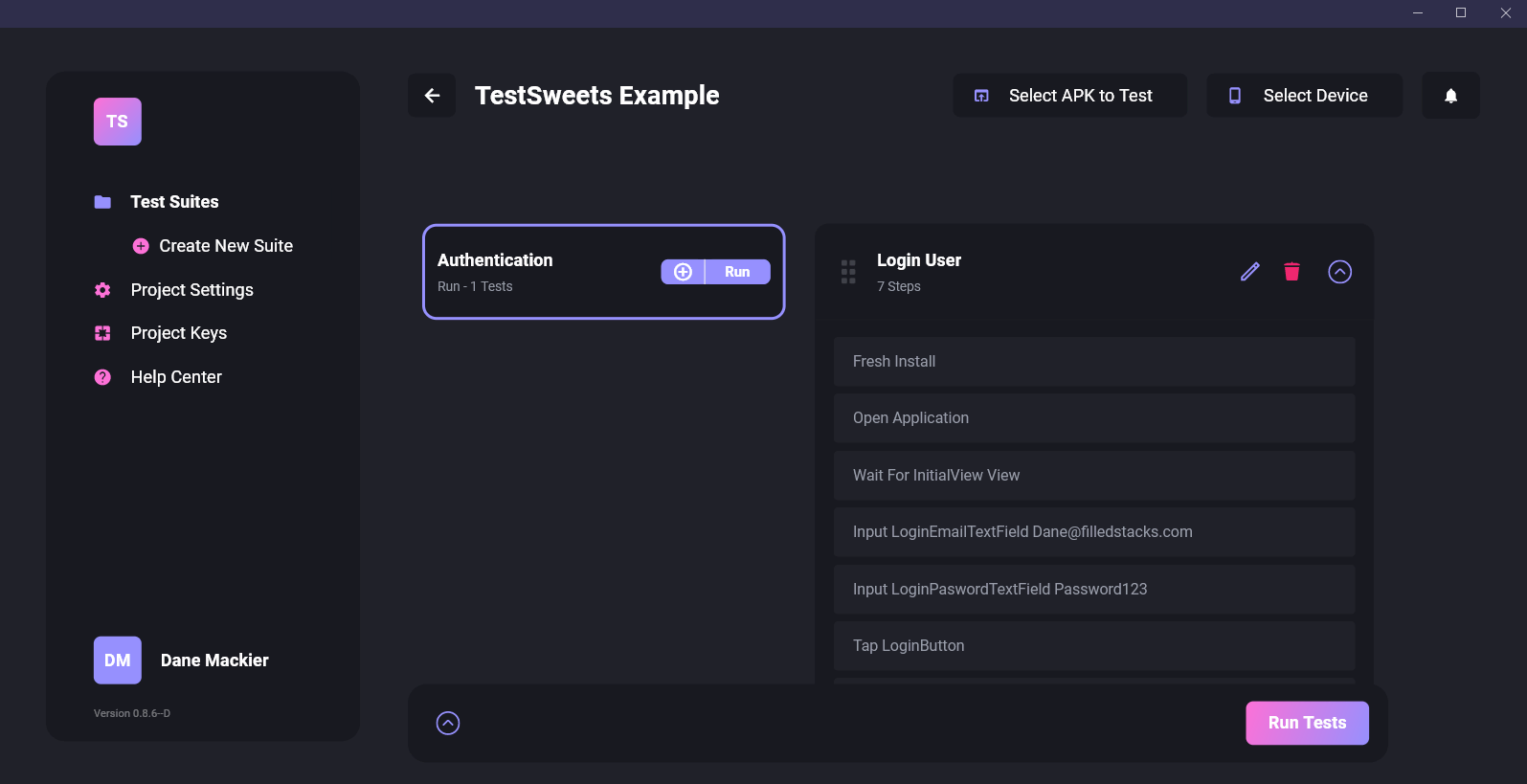Viewport: 1527px width, 784px height.
Task: Select the Fresh Install step
Action: pos(1093,362)
